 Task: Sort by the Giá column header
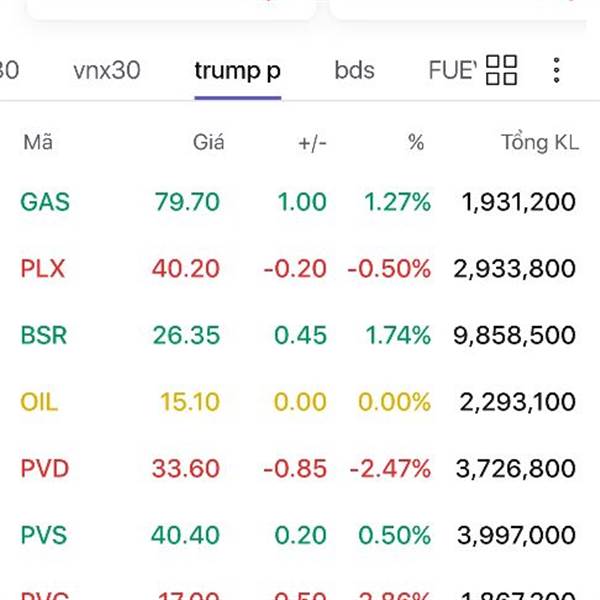pos(208,143)
